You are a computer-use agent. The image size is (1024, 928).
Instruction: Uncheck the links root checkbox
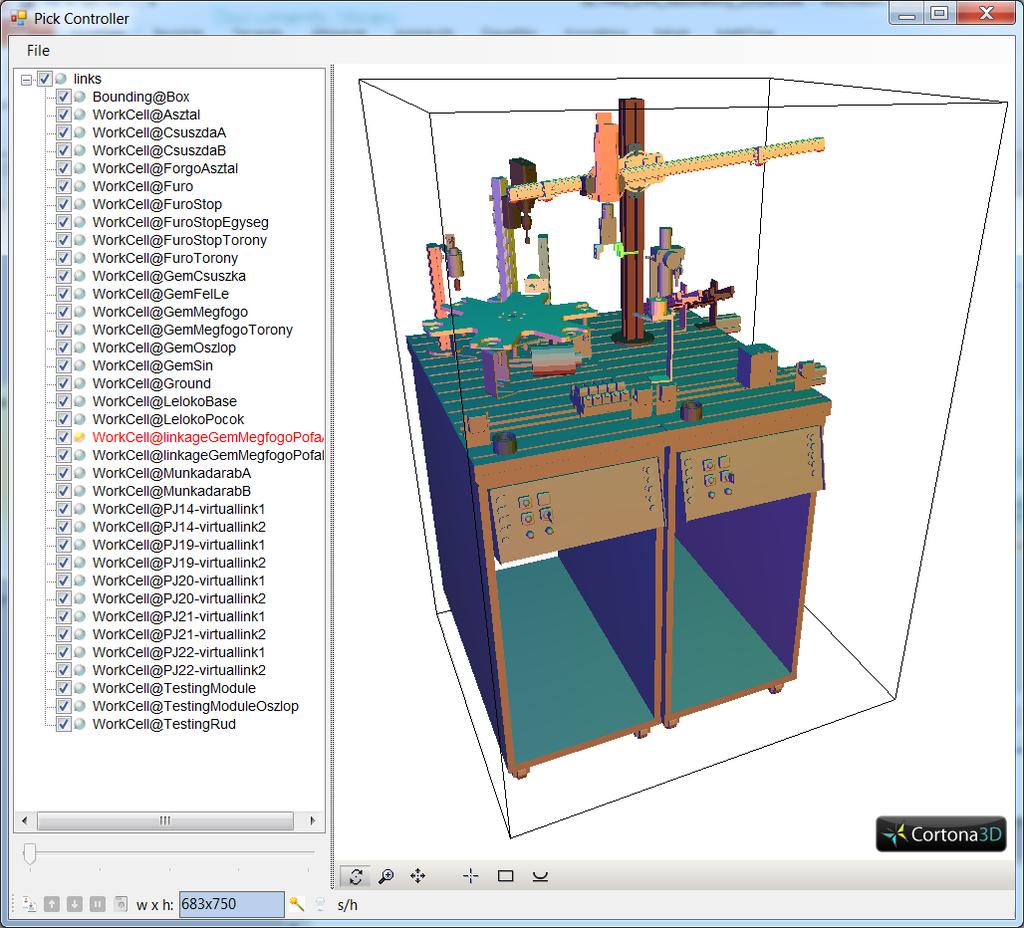pos(44,79)
